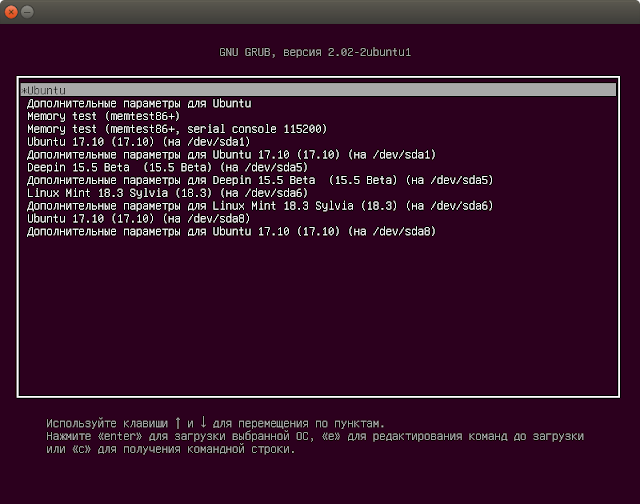Select 'Deepin 15.5 Beta (на /dev/sda5)' entry

(167, 167)
